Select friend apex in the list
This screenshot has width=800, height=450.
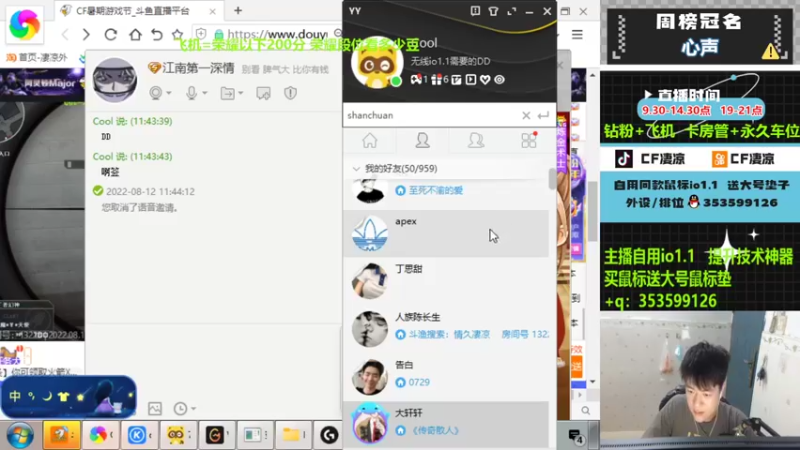click(446, 233)
